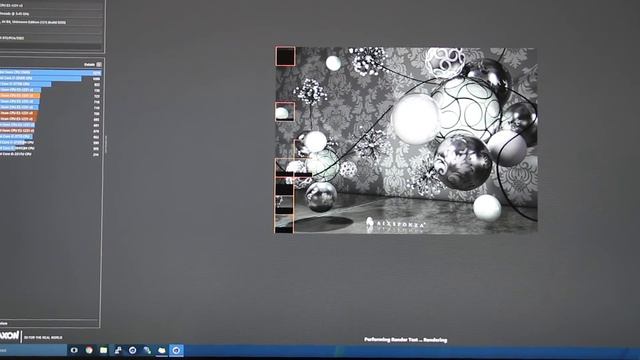Open Task View from the taskbar
The width and height of the screenshot is (640, 360).
(74, 350)
